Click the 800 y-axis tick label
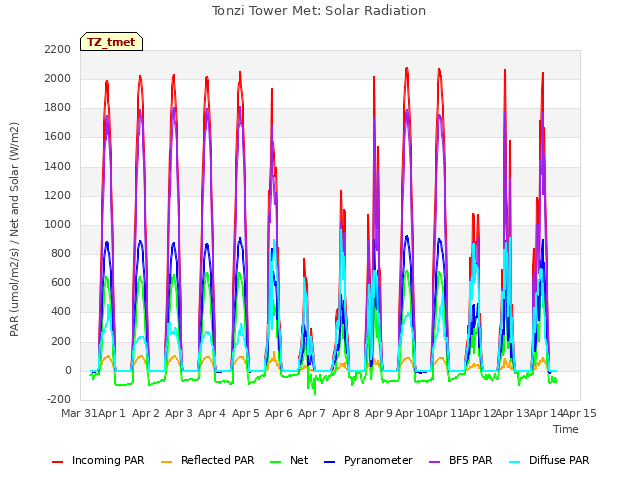The width and height of the screenshot is (640, 480). (61, 253)
